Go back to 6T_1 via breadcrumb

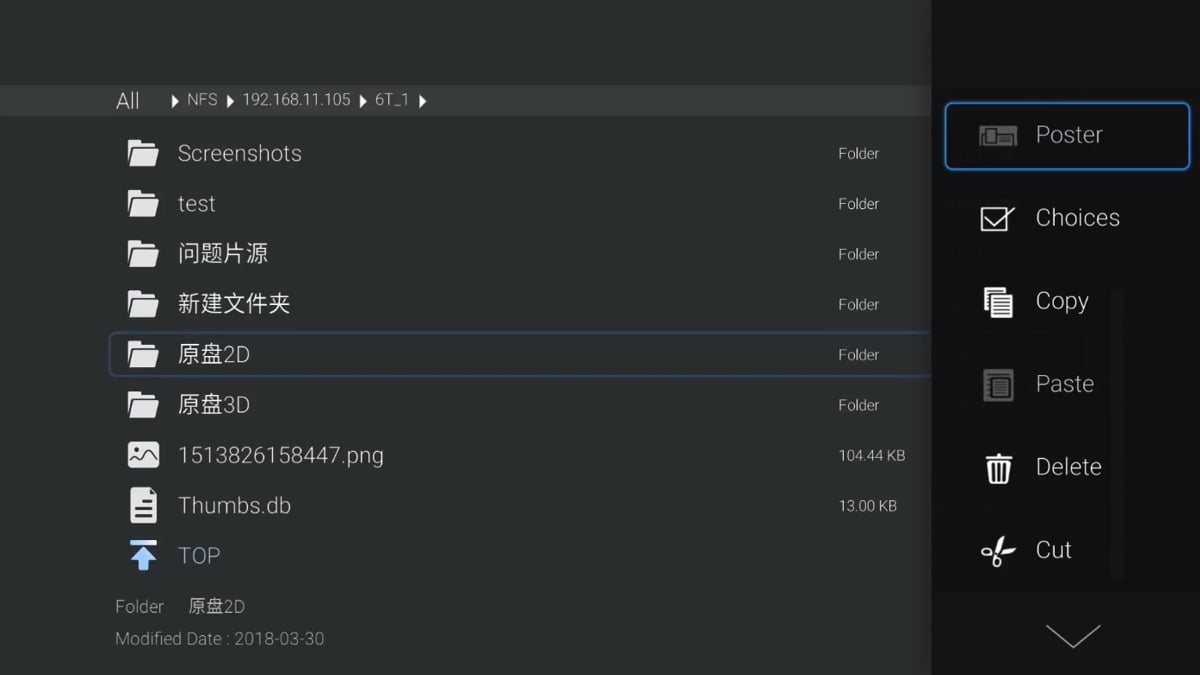pos(391,100)
